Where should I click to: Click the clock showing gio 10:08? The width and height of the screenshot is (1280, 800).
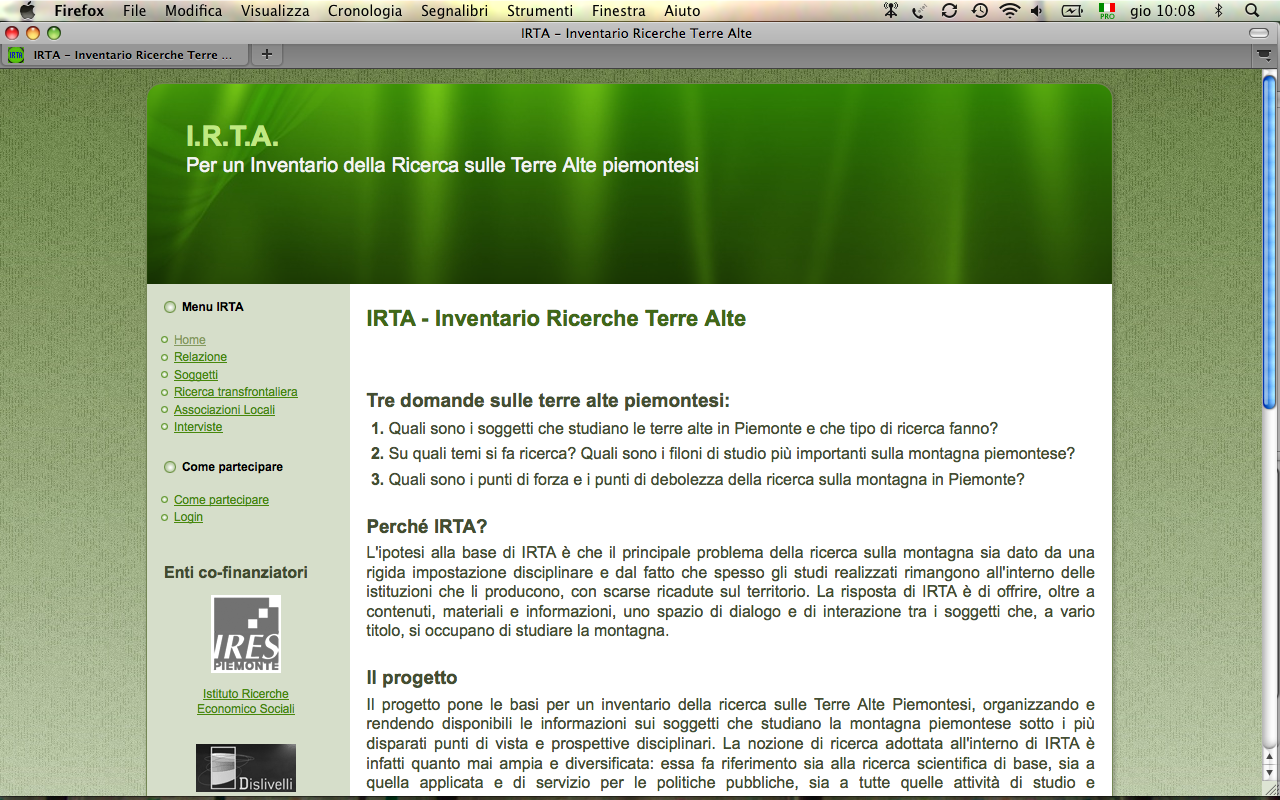pyautogui.click(x=1162, y=11)
